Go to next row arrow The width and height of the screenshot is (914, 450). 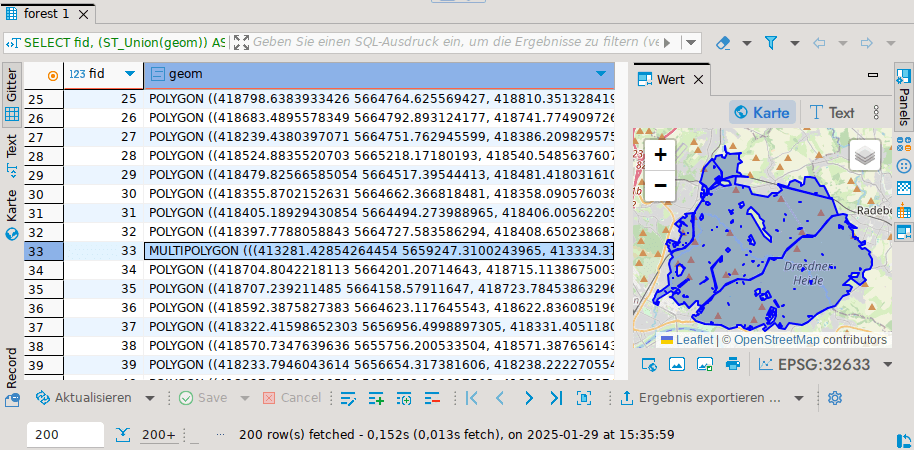pos(529,398)
